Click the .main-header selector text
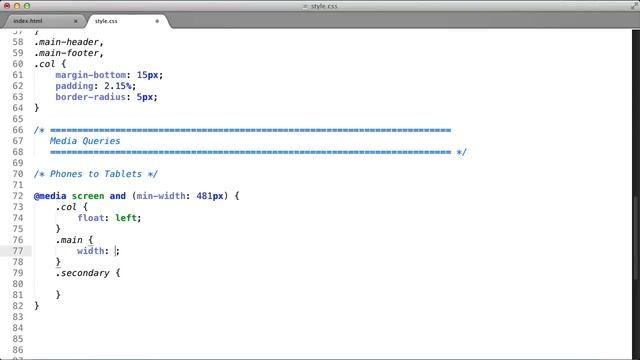This screenshot has width=640, height=360. tap(67, 42)
